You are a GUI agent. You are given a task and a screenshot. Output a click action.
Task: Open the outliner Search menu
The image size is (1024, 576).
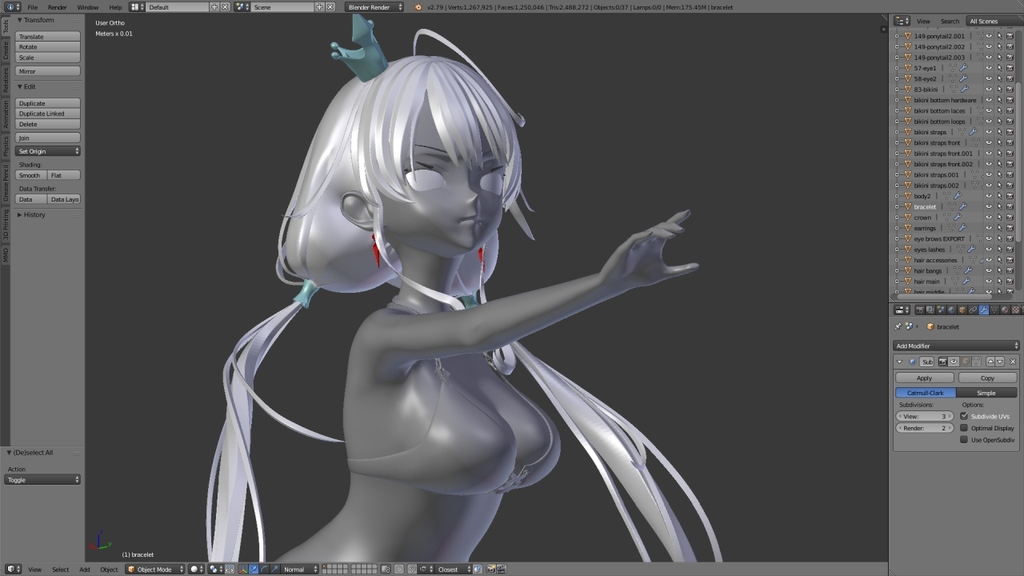click(x=950, y=21)
